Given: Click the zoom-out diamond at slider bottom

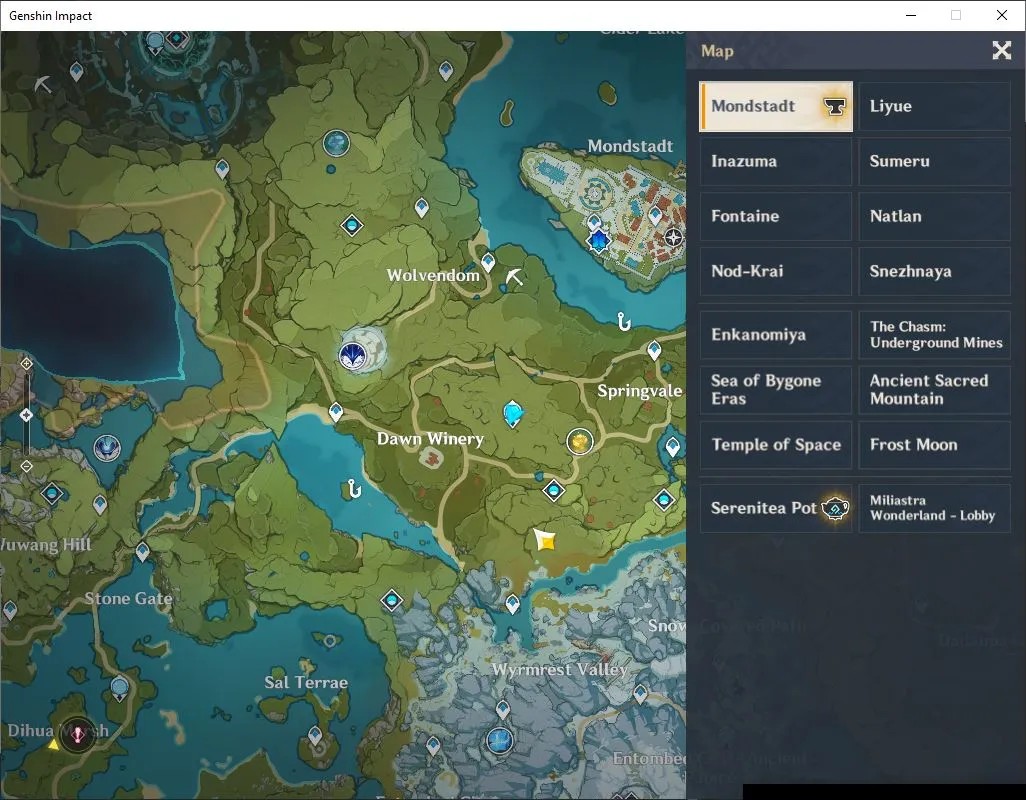Looking at the screenshot, I should 26,466.
